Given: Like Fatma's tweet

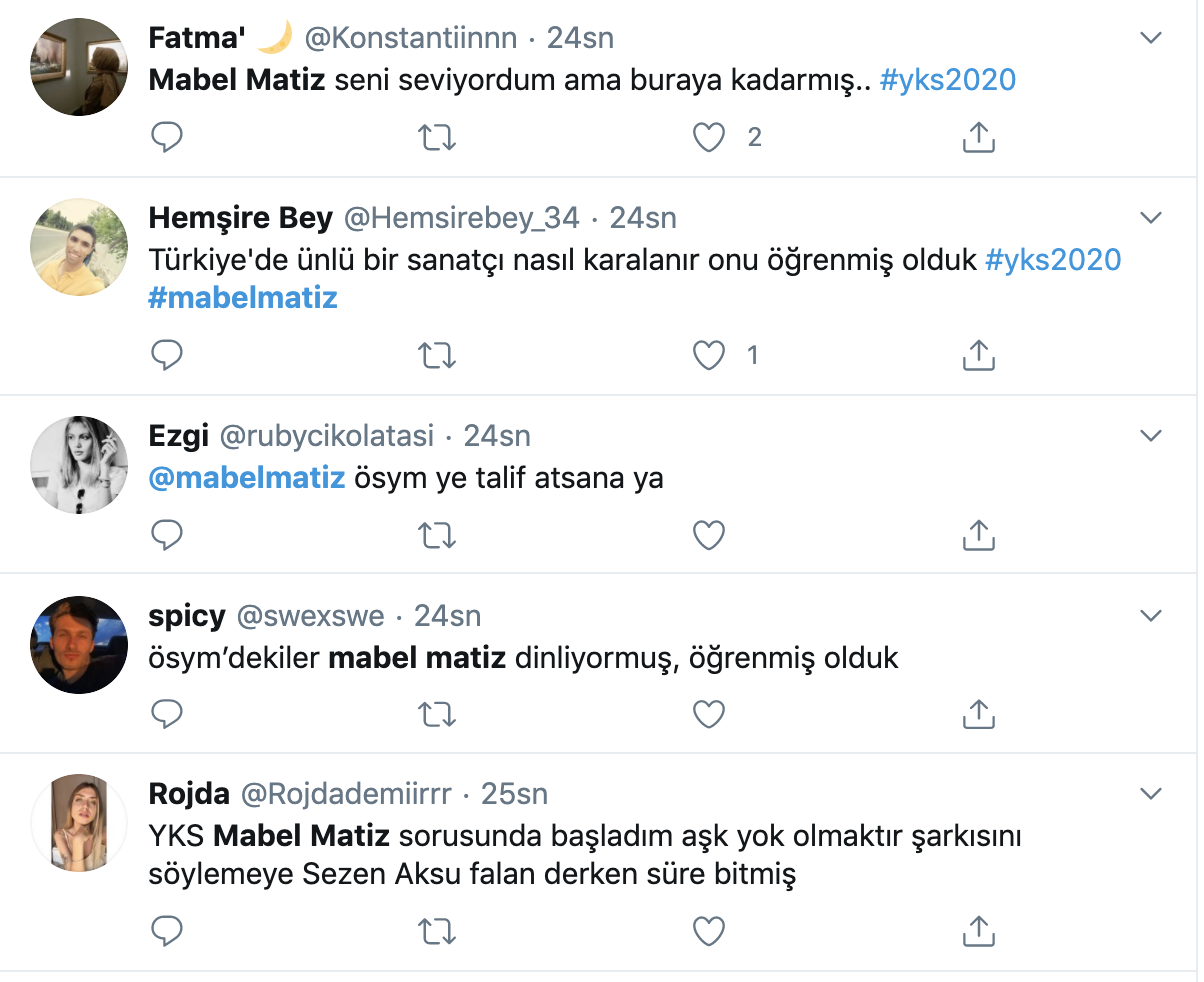Looking at the screenshot, I should (x=709, y=137).
